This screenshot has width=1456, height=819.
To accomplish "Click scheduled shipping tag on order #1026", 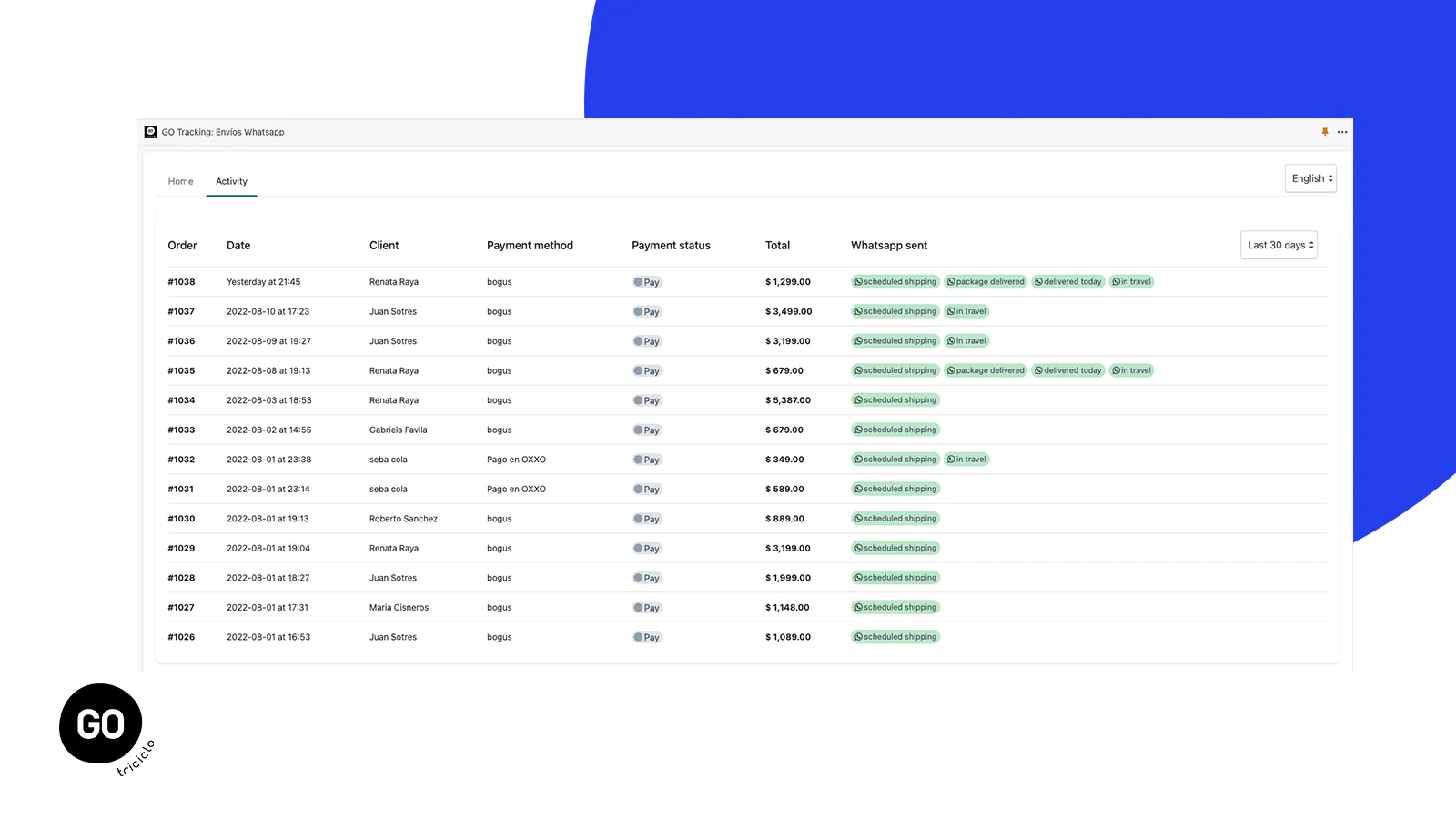I will (x=895, y=637).
